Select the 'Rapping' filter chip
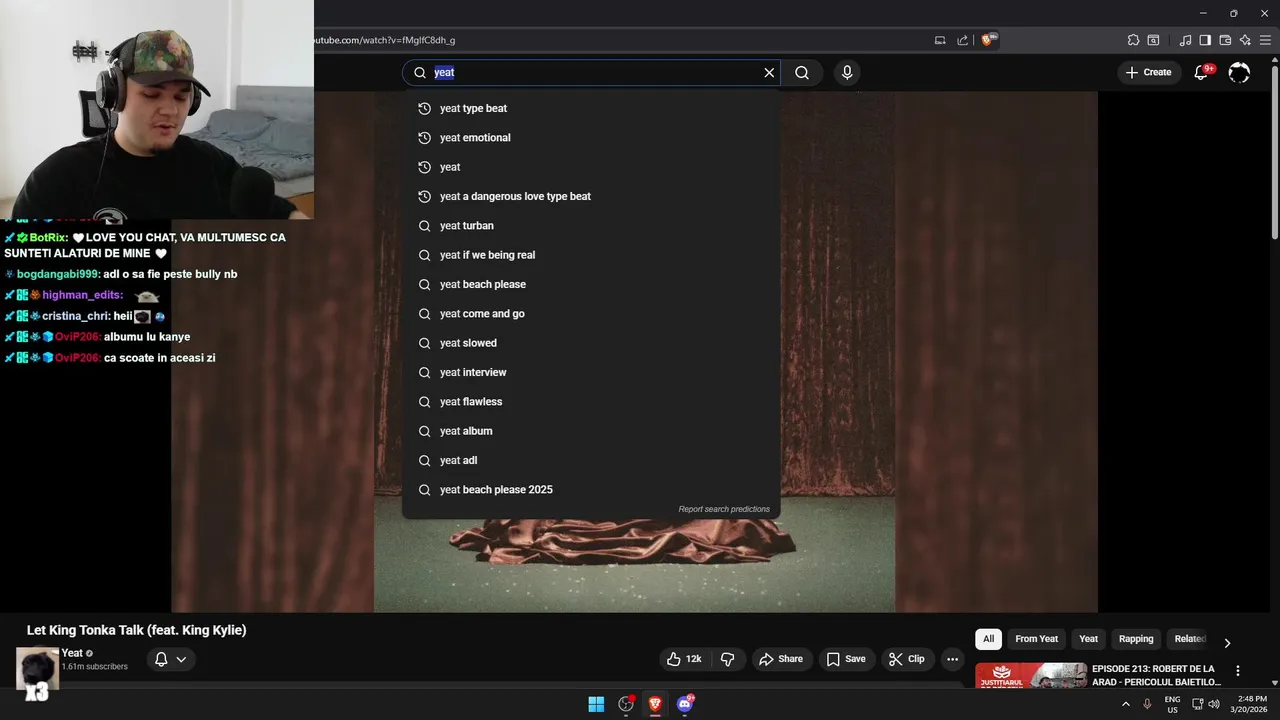Viewport: 1280px width, 720px height. point(1136,639)
